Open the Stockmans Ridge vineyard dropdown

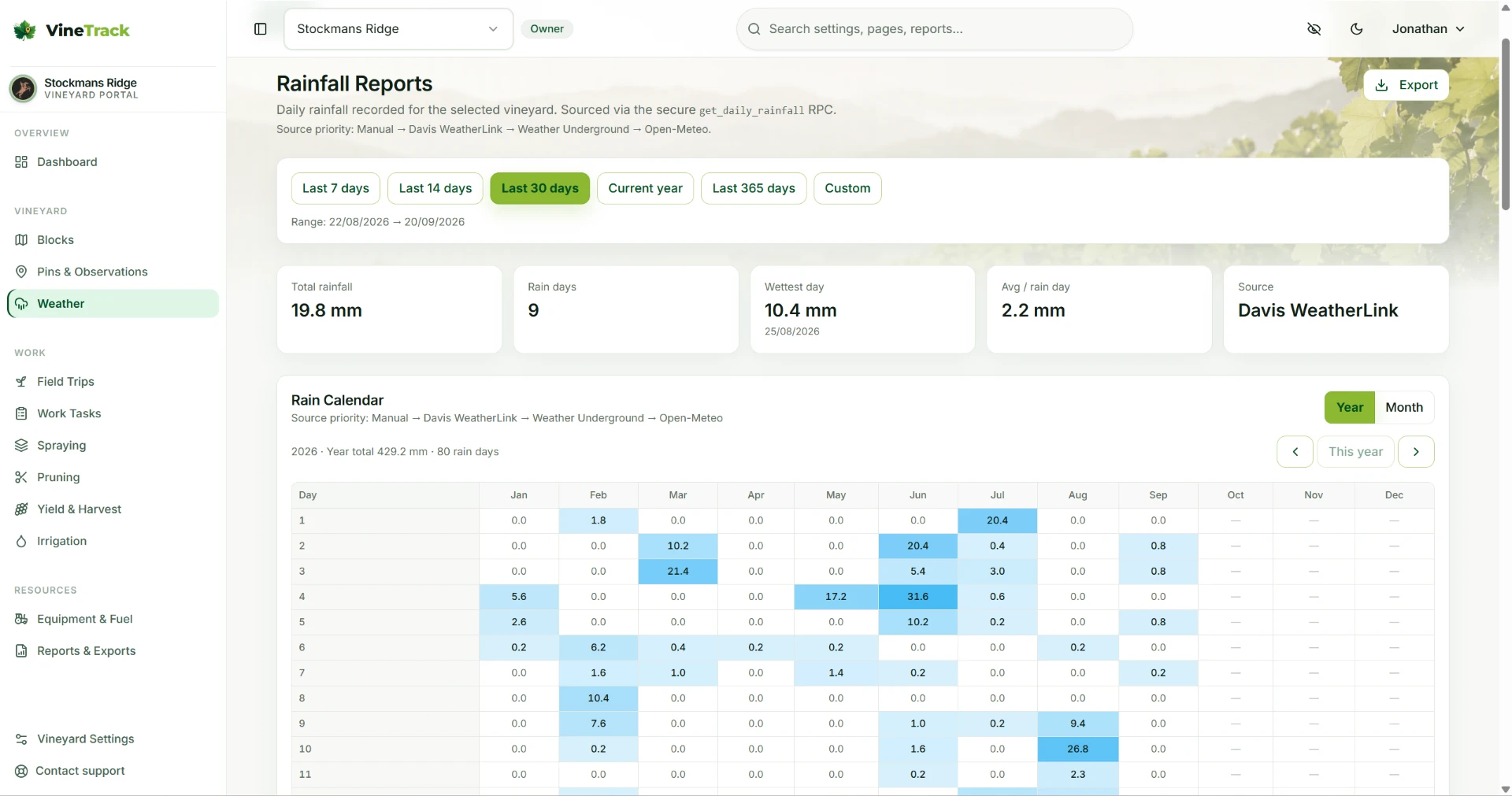398,29
